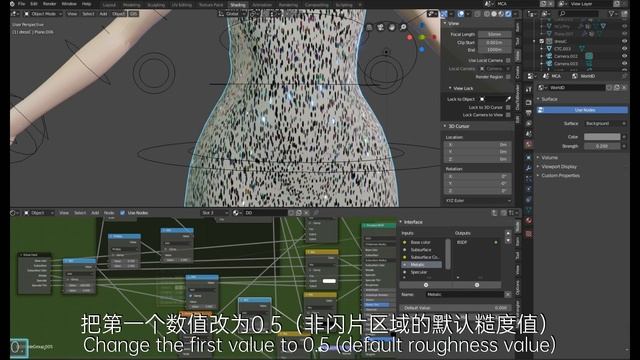
Task: Open the File menu
Action: [22, 4]
